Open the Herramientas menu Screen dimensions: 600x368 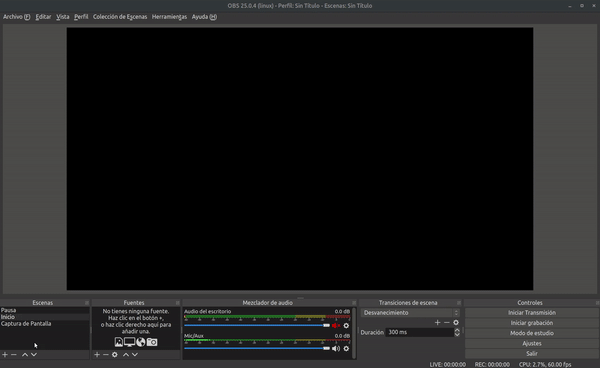169,17
